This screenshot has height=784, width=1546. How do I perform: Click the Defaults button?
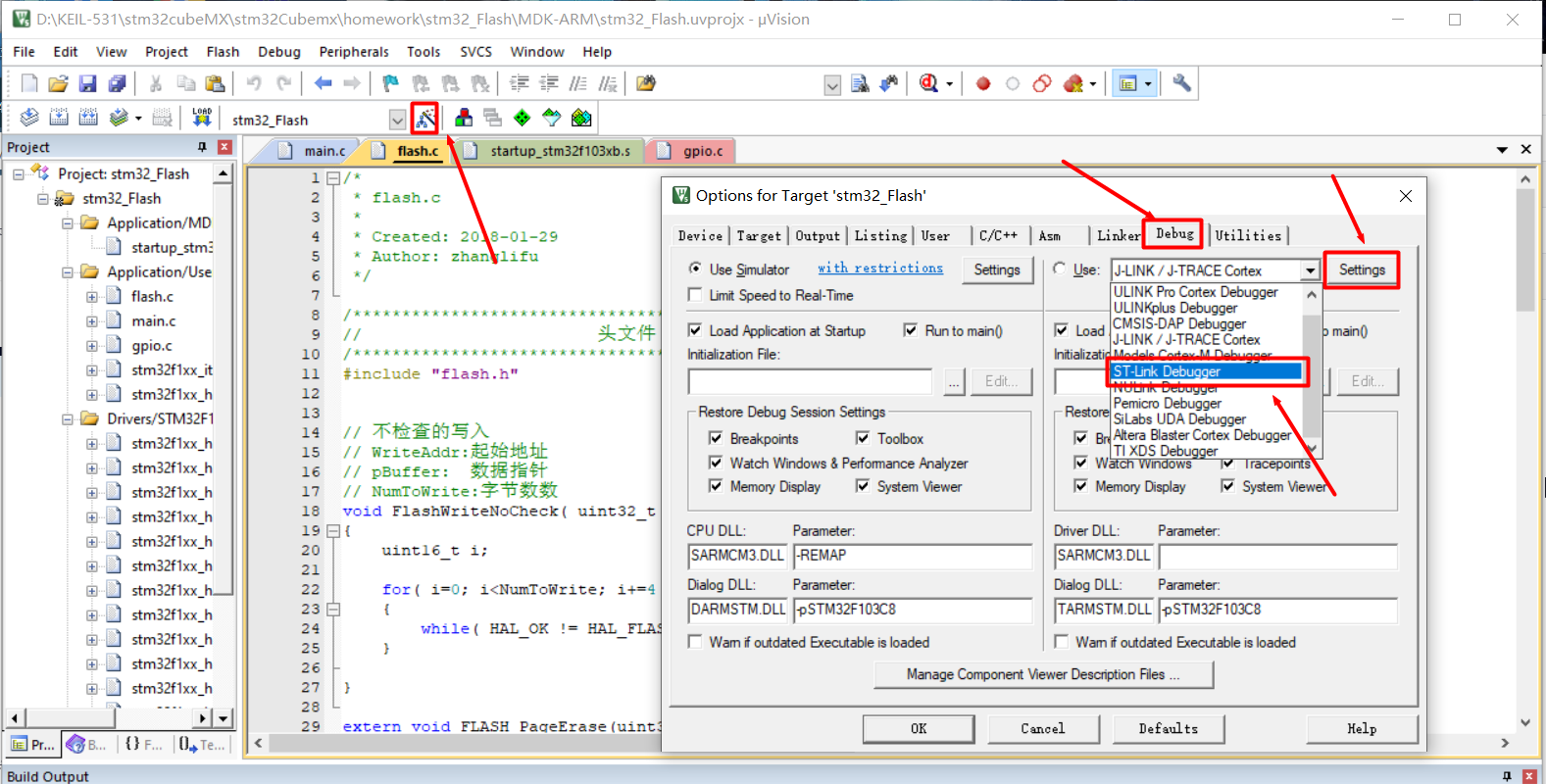pyautogui.click(x=1168, y=728)
